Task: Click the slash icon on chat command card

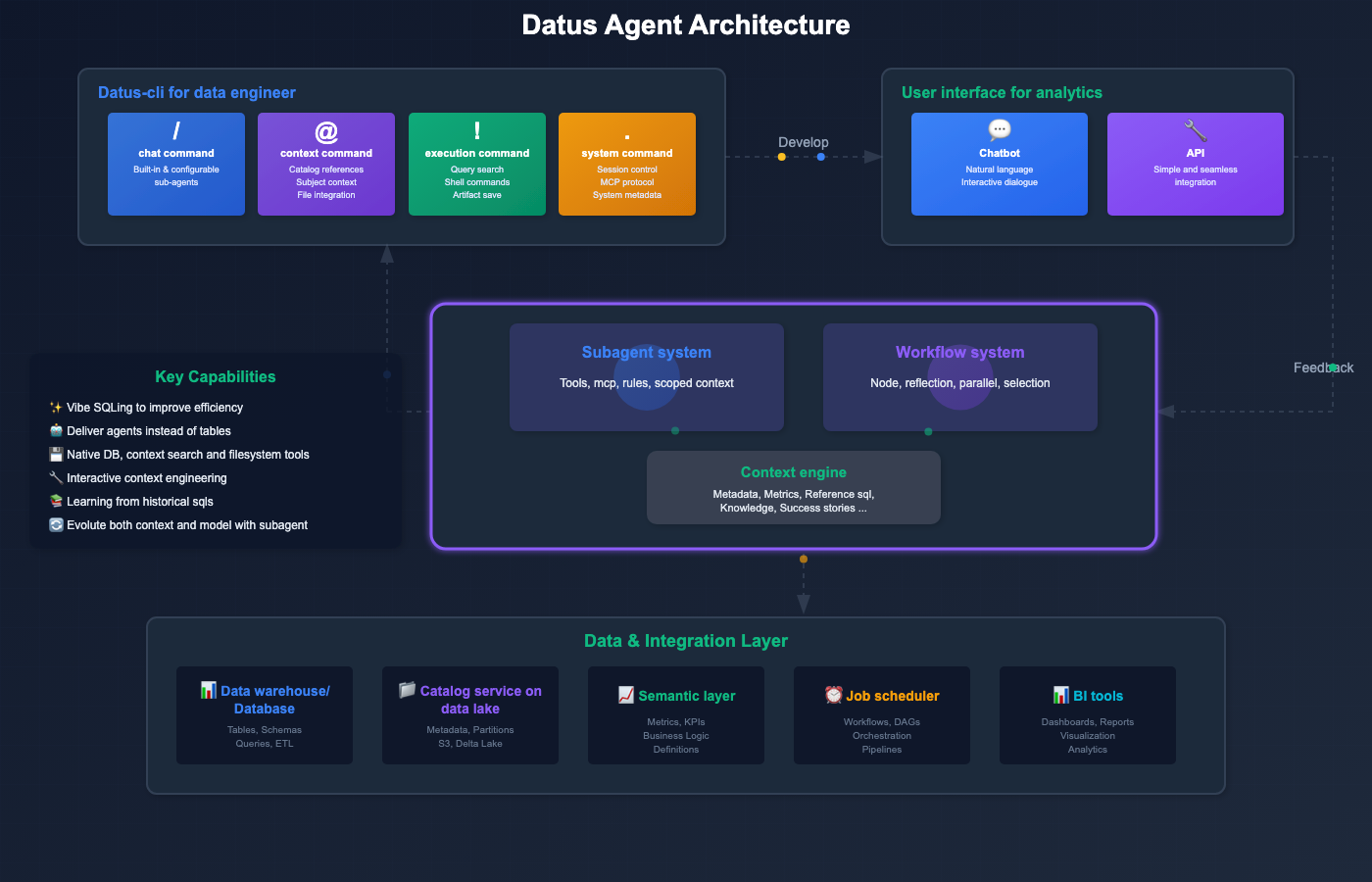Action: (176, 130)
